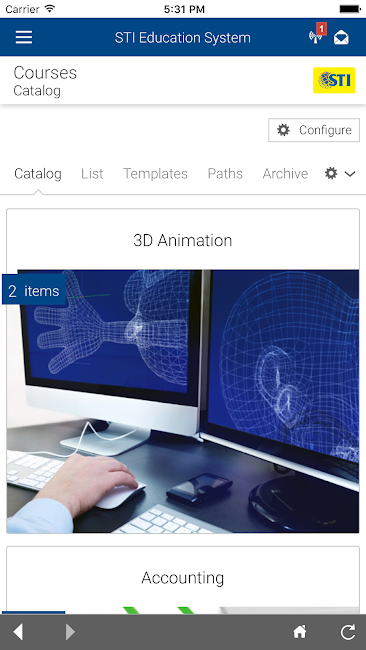Click the Configure button
The width and height of the screenshot is (366, 650).
pyautogui.click(x=314, y=130)
